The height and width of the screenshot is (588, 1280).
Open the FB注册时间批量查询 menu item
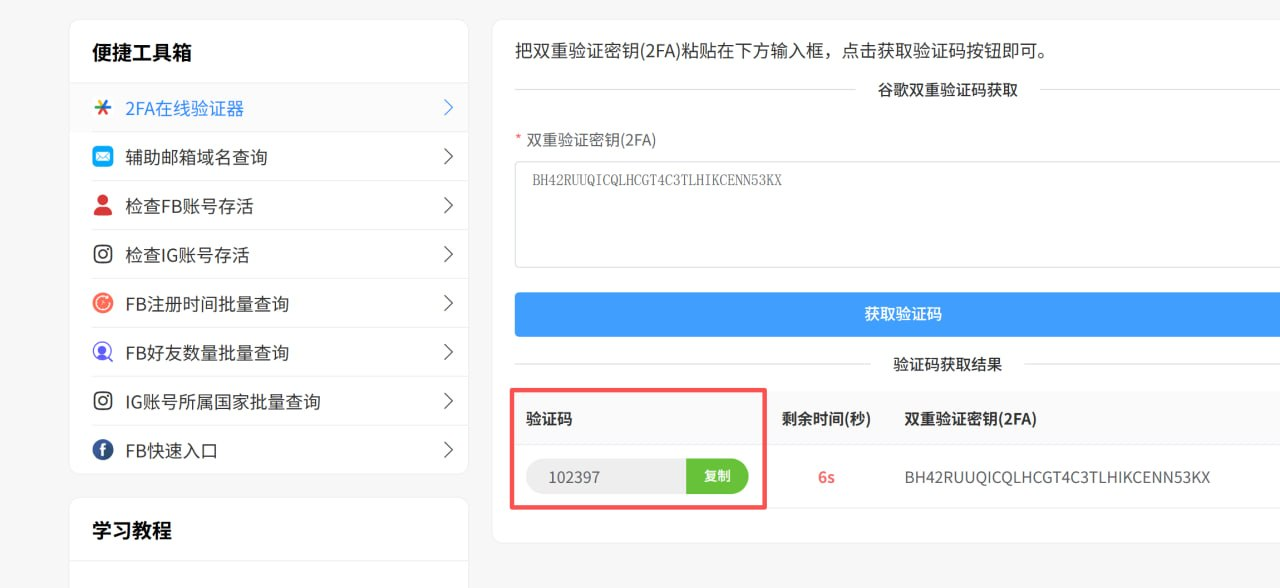[269, 303]
